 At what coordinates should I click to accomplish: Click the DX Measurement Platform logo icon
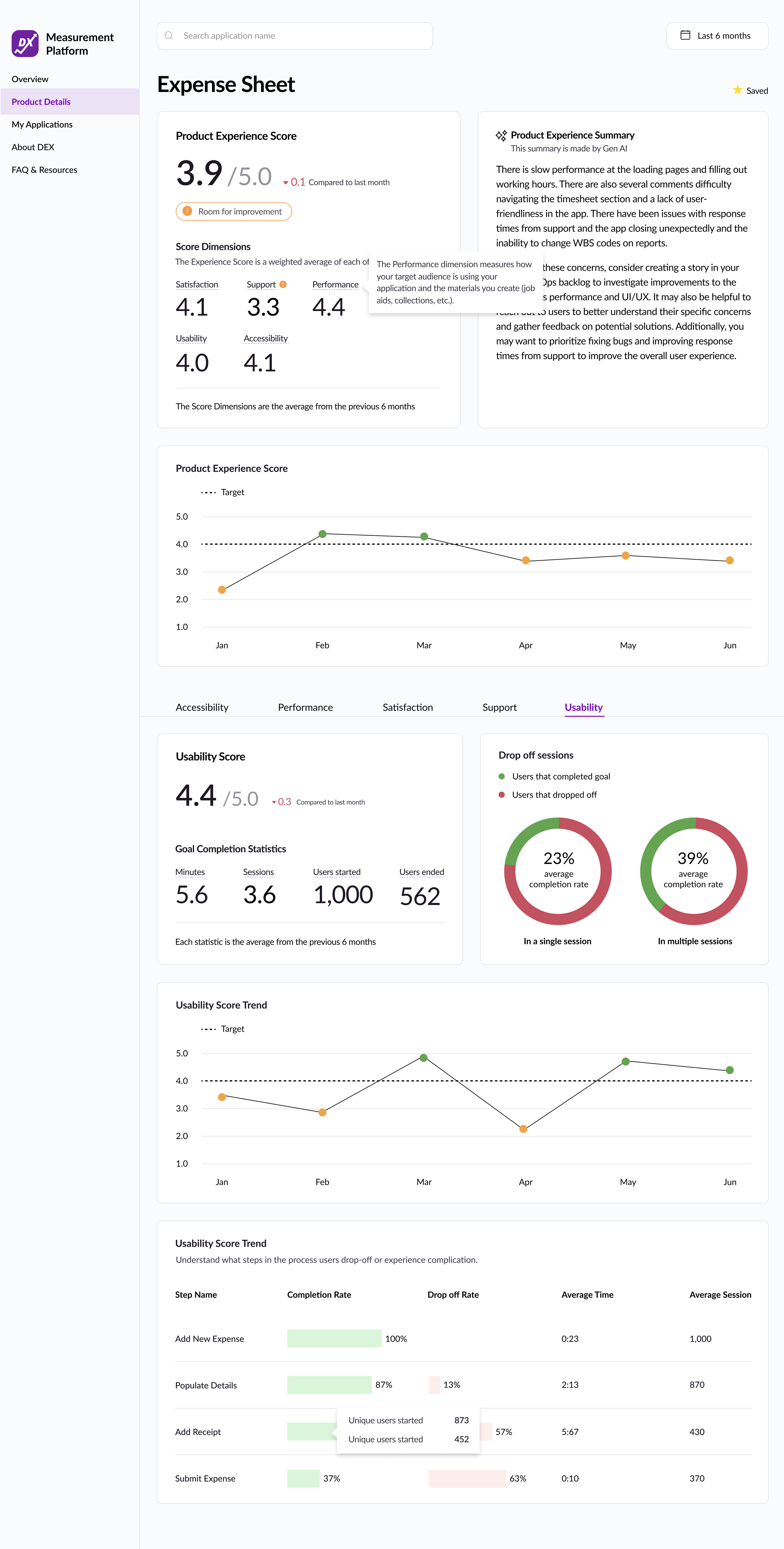[x=25, y=44]
